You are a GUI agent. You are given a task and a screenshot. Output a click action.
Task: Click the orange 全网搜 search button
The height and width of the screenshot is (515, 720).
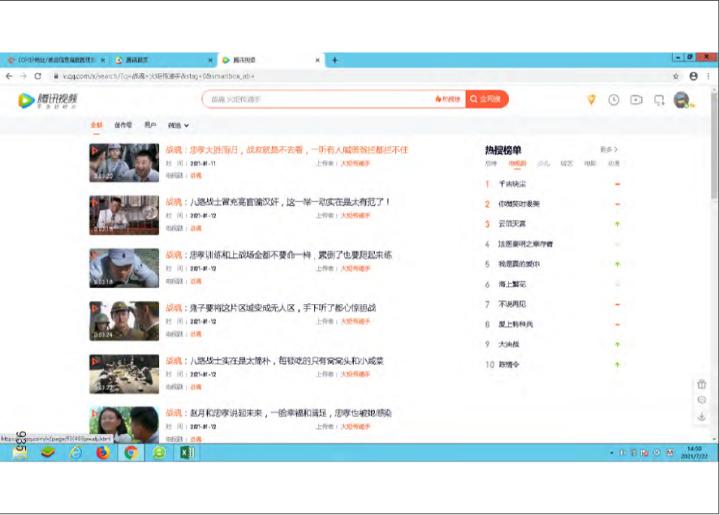coord(488,99)
